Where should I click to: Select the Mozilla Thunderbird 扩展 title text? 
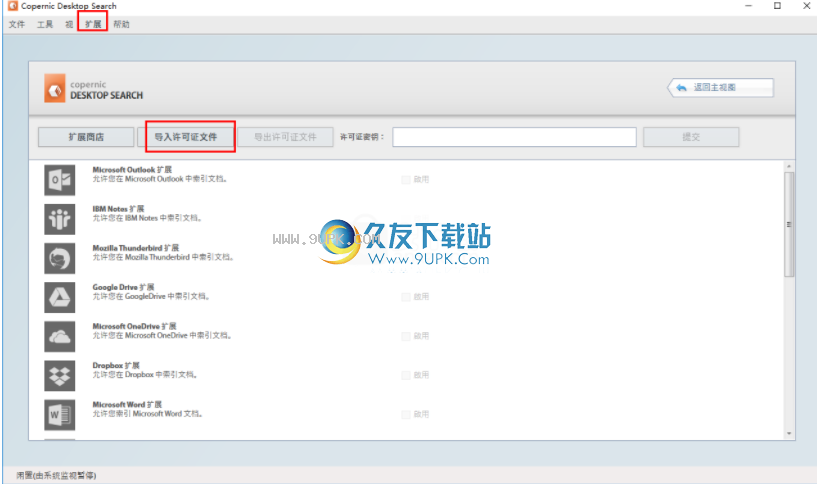(135, 248)
